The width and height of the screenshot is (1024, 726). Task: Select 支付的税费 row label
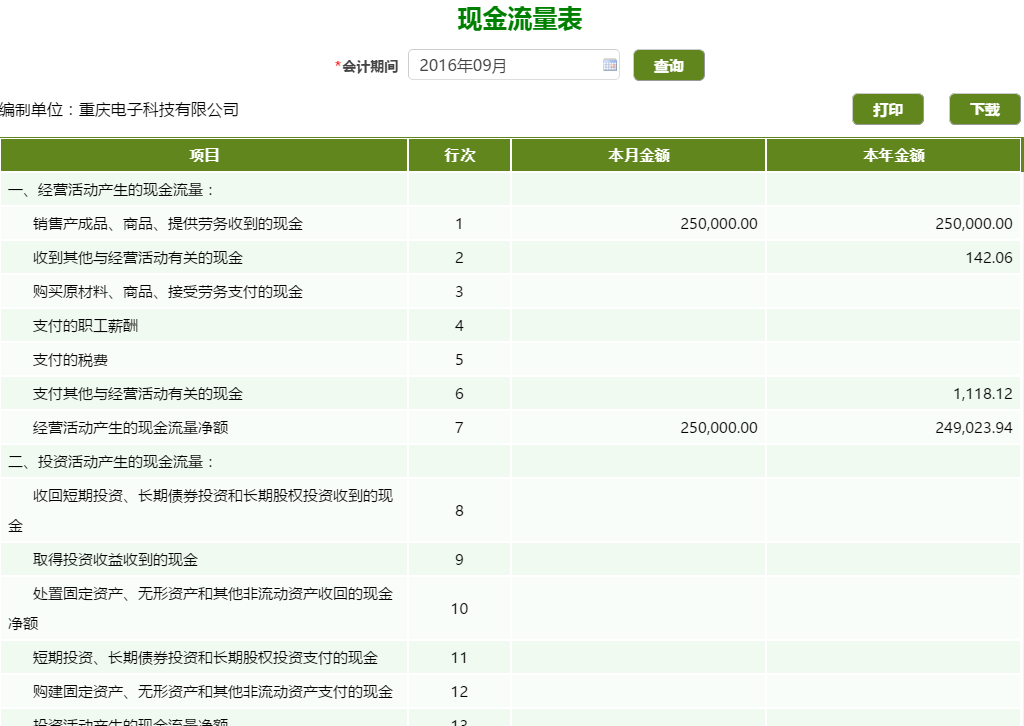tap(71, 360)
